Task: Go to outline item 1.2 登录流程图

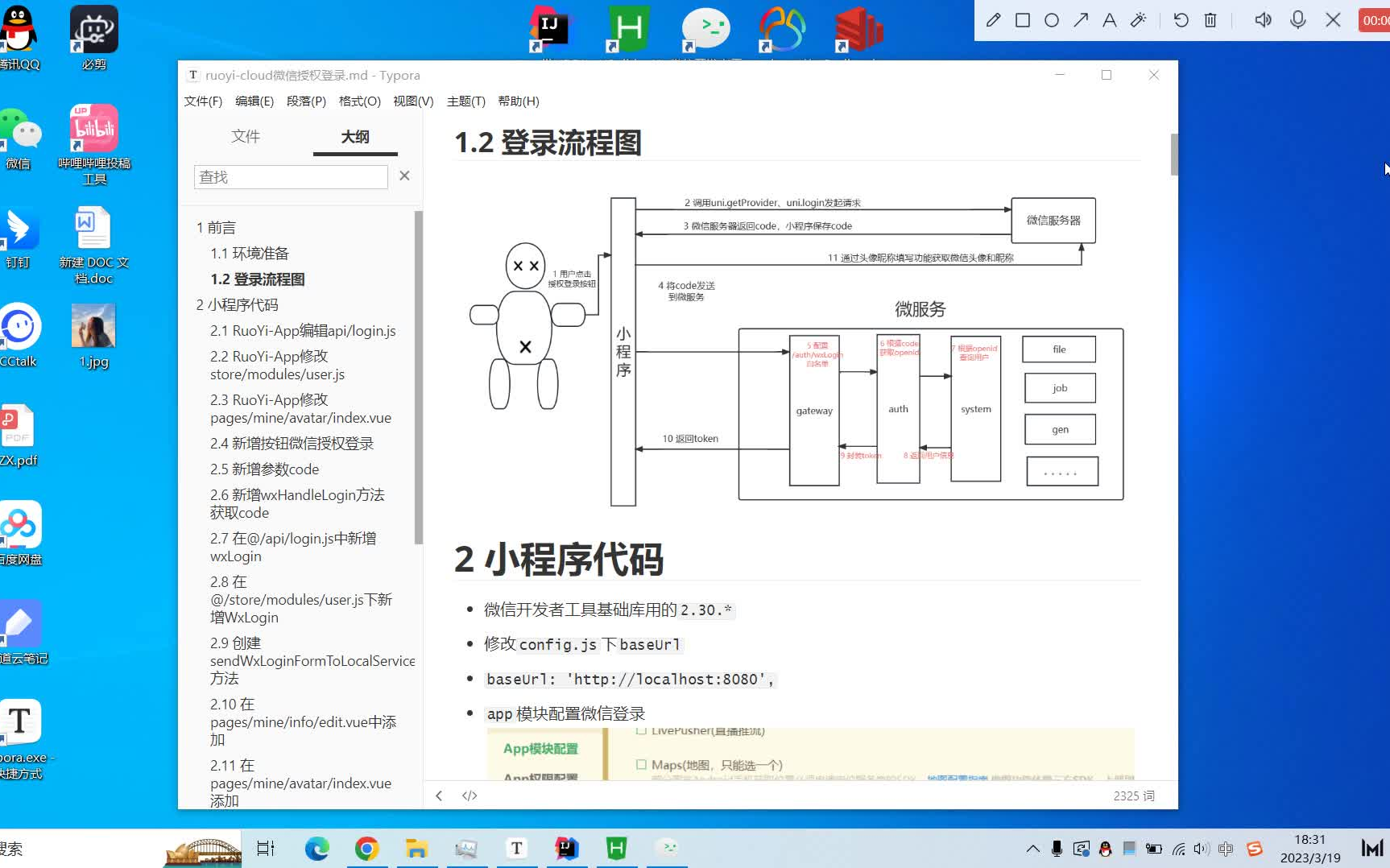Action: 258,279
